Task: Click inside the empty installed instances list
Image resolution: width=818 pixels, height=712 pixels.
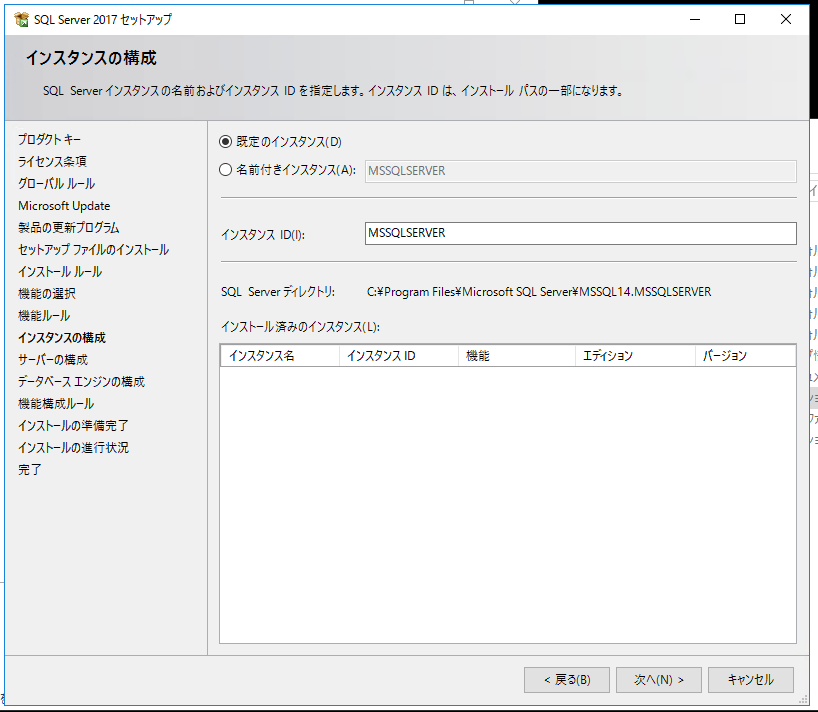Action: tap(508, 504)
